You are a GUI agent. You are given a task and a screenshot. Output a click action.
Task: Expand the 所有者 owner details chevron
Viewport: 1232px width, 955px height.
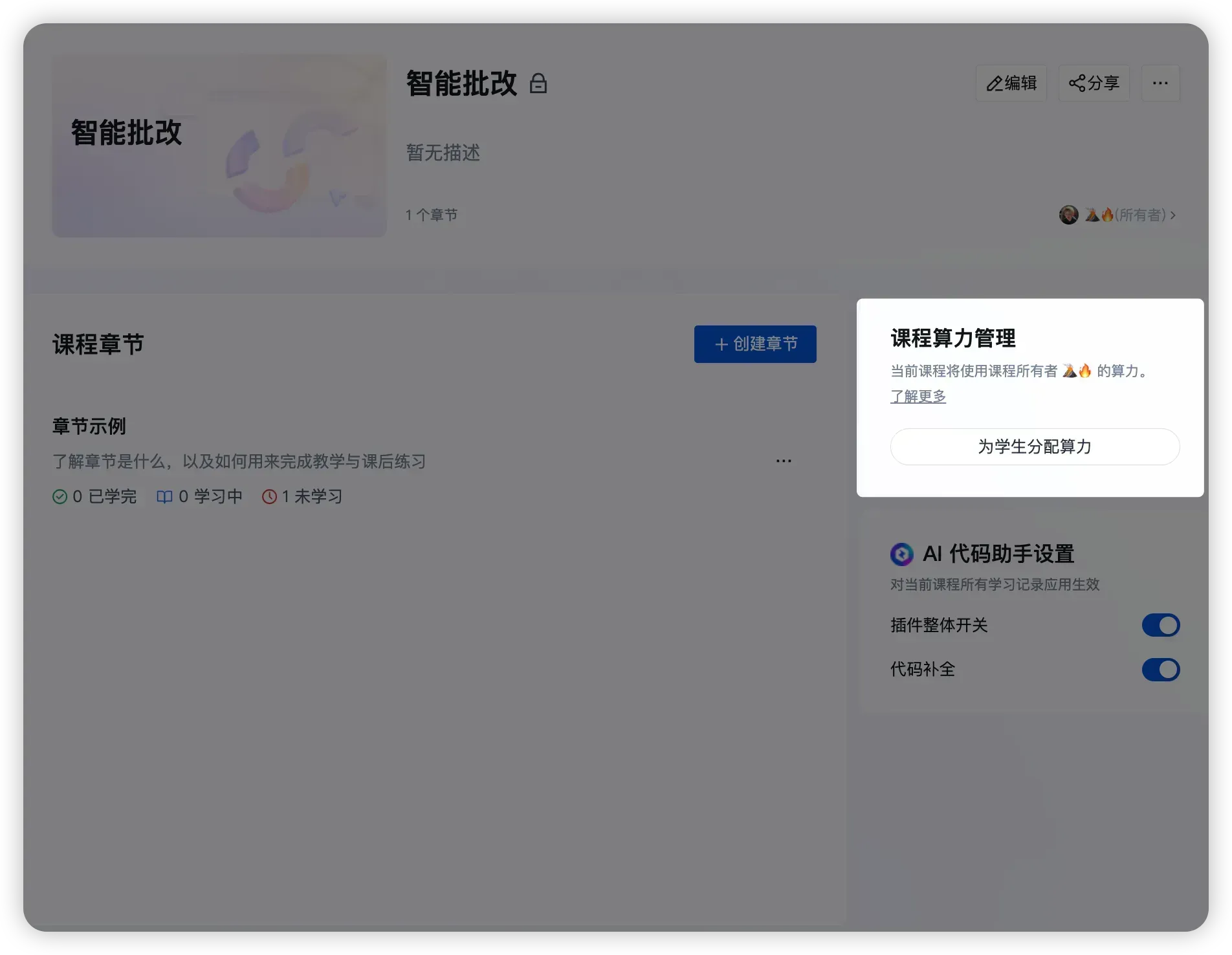point(1173,215)
